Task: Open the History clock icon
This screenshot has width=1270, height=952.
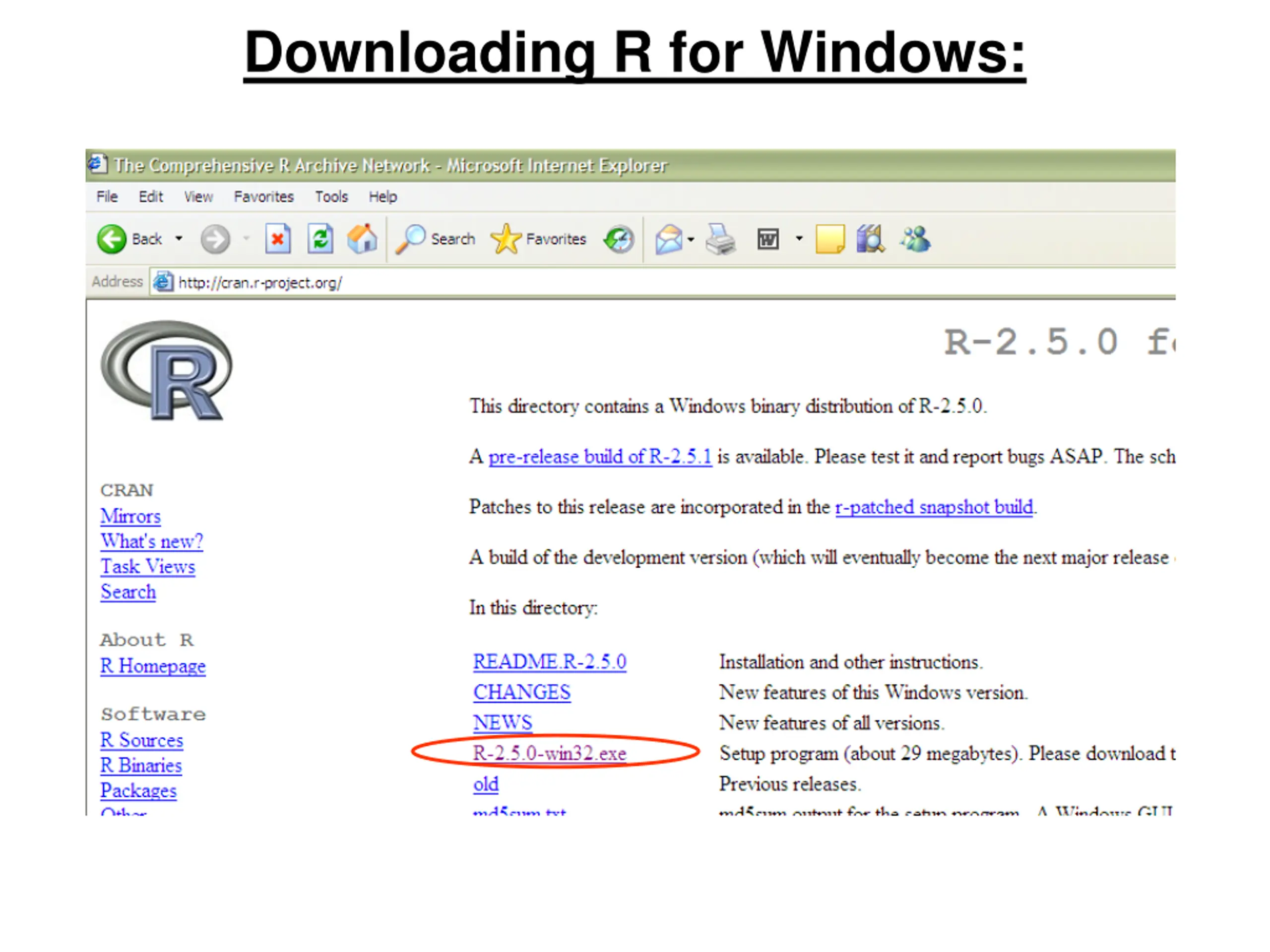Action: click(619, 238)
